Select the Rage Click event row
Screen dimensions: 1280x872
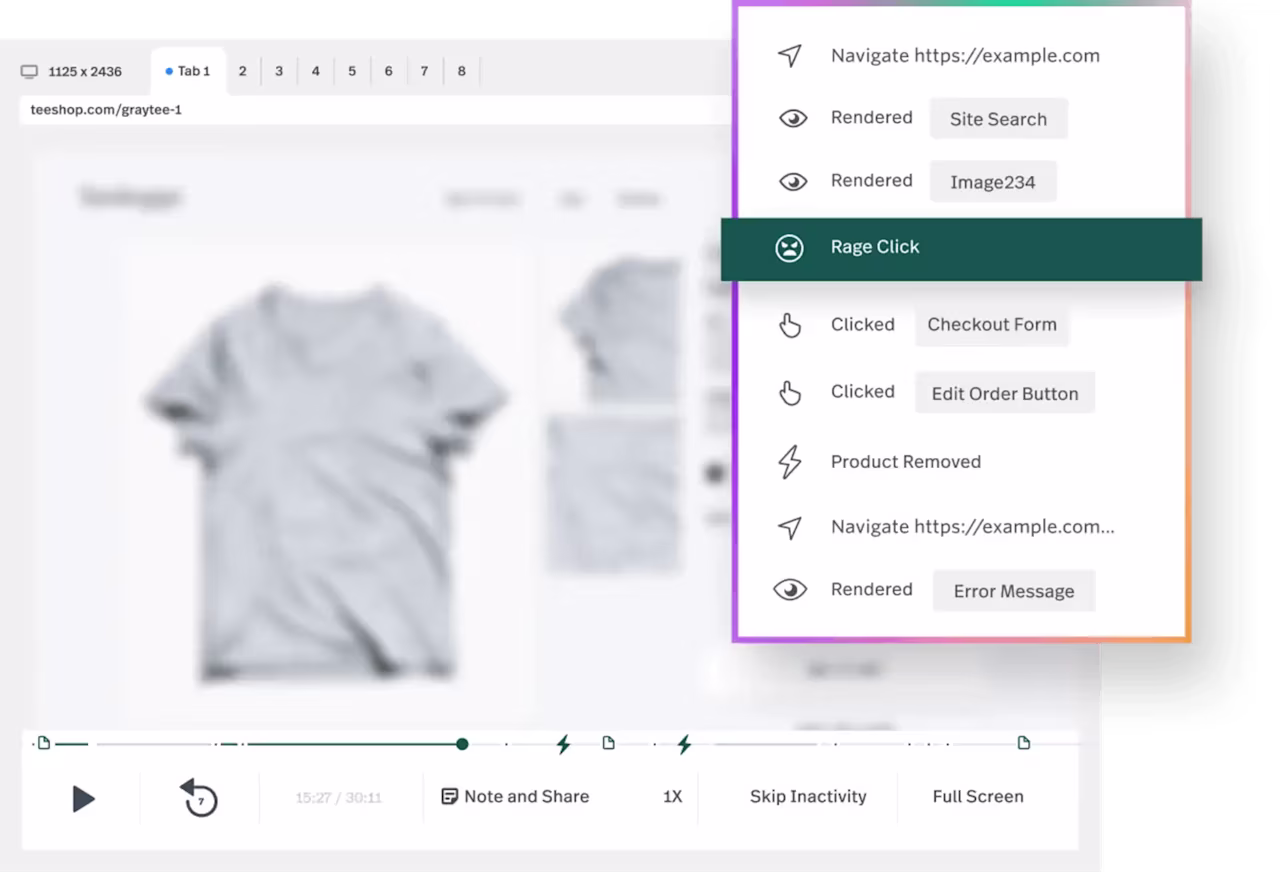[x=961, y=249]
